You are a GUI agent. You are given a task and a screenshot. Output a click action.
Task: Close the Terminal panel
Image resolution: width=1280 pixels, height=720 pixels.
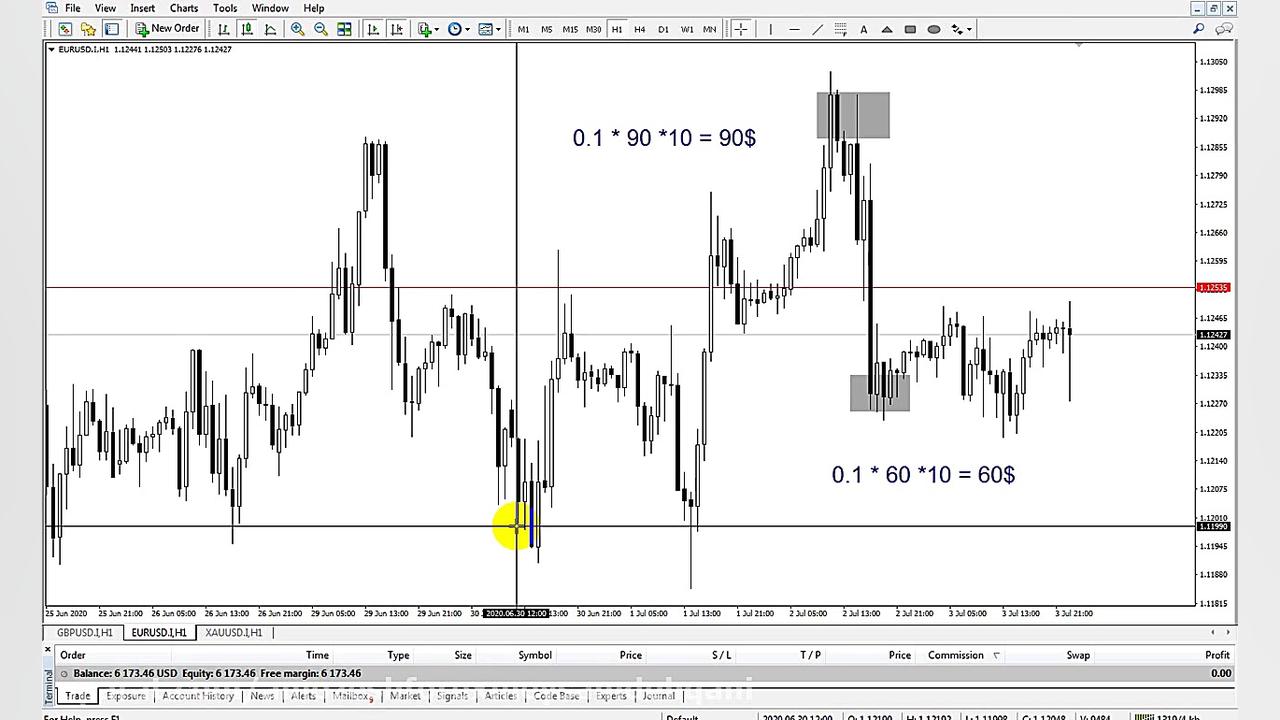pos(48,650)
